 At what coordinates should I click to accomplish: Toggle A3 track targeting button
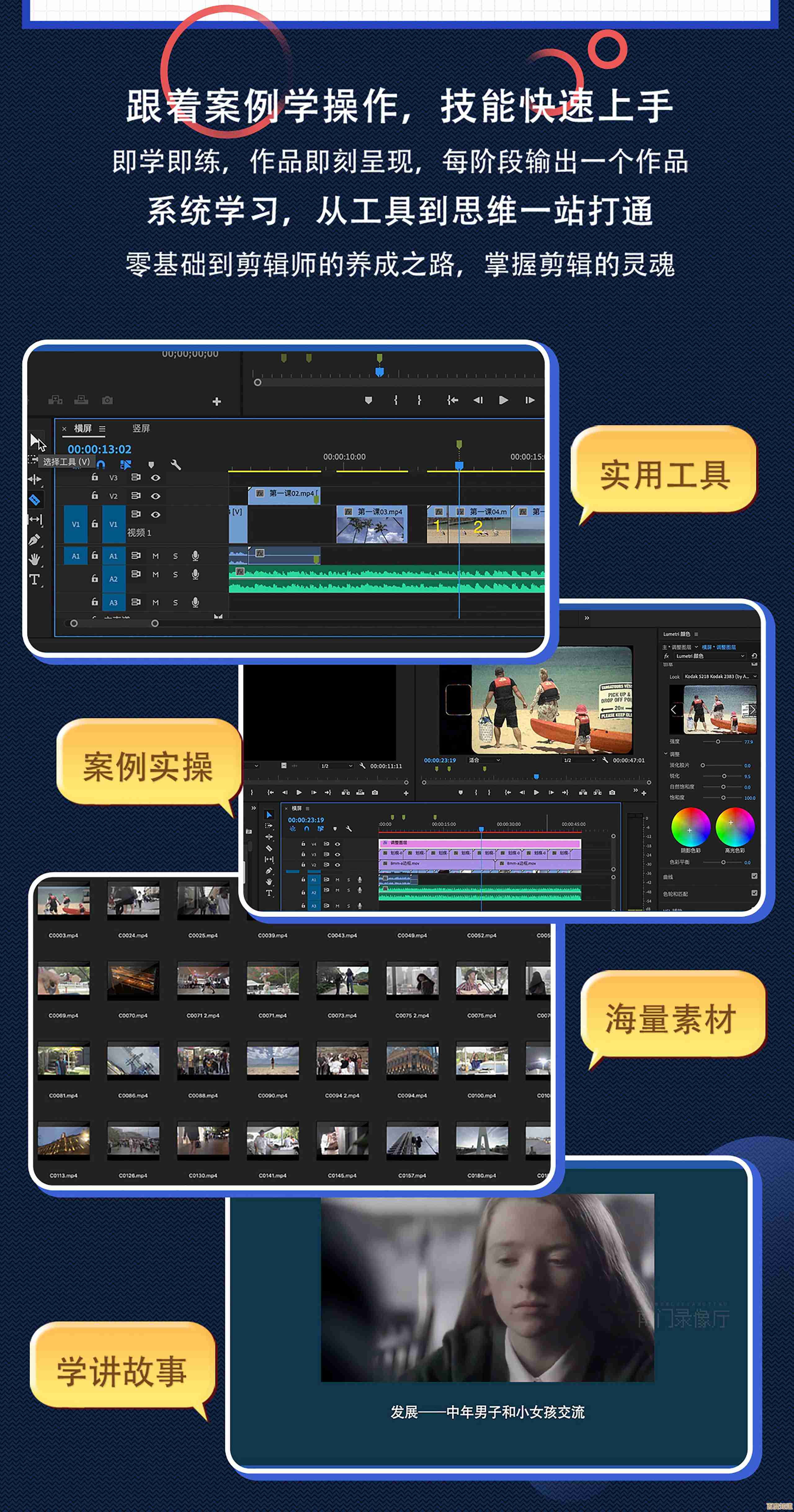pos(113,602)
